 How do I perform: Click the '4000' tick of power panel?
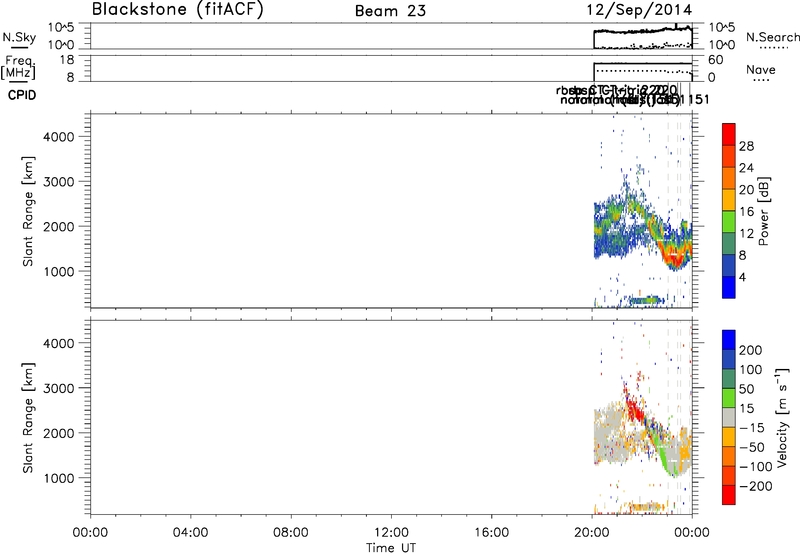point(58,137)
